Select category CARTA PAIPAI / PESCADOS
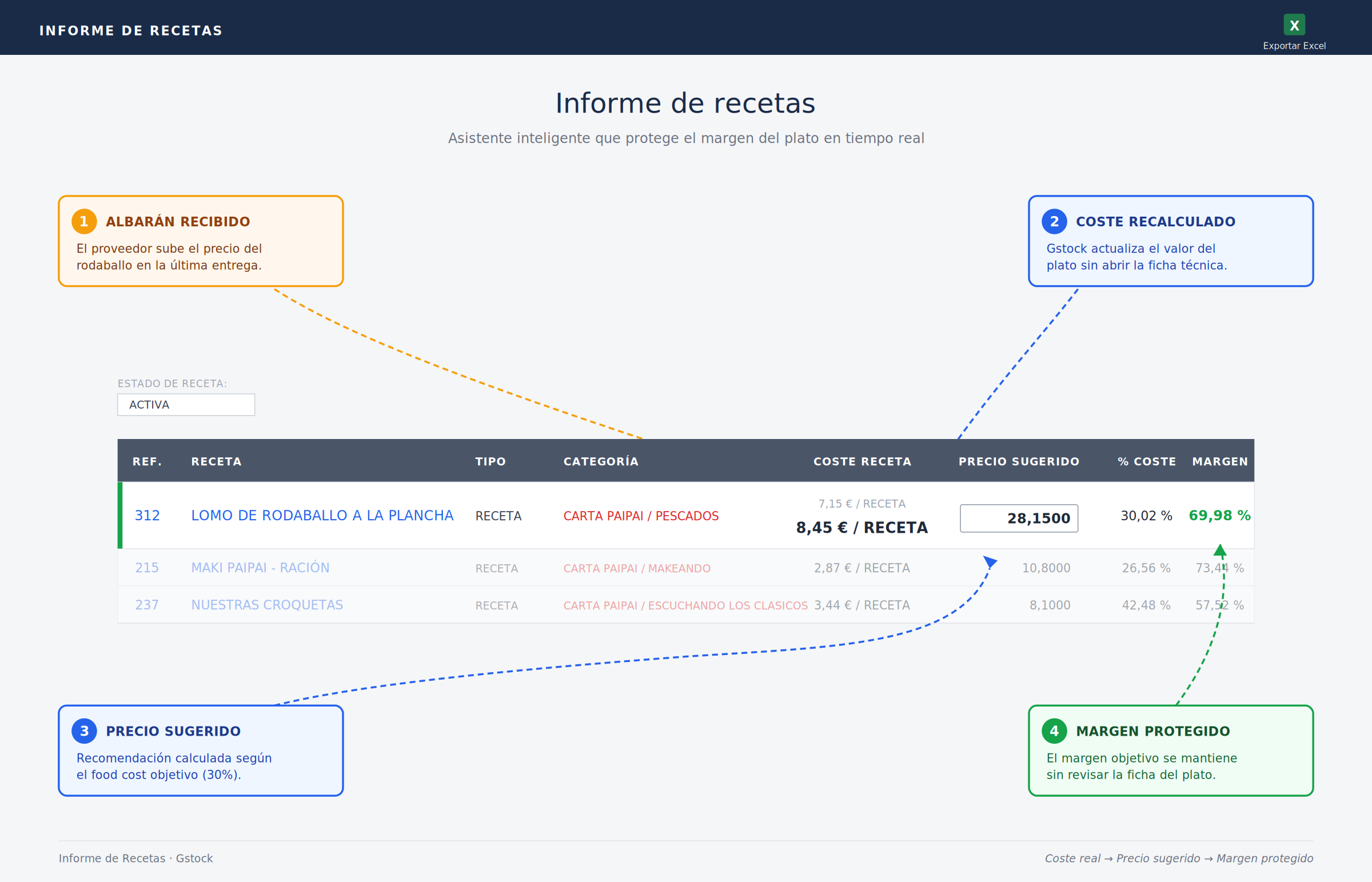This screenshot has width=1372, height=882. (x=641, y=516)
